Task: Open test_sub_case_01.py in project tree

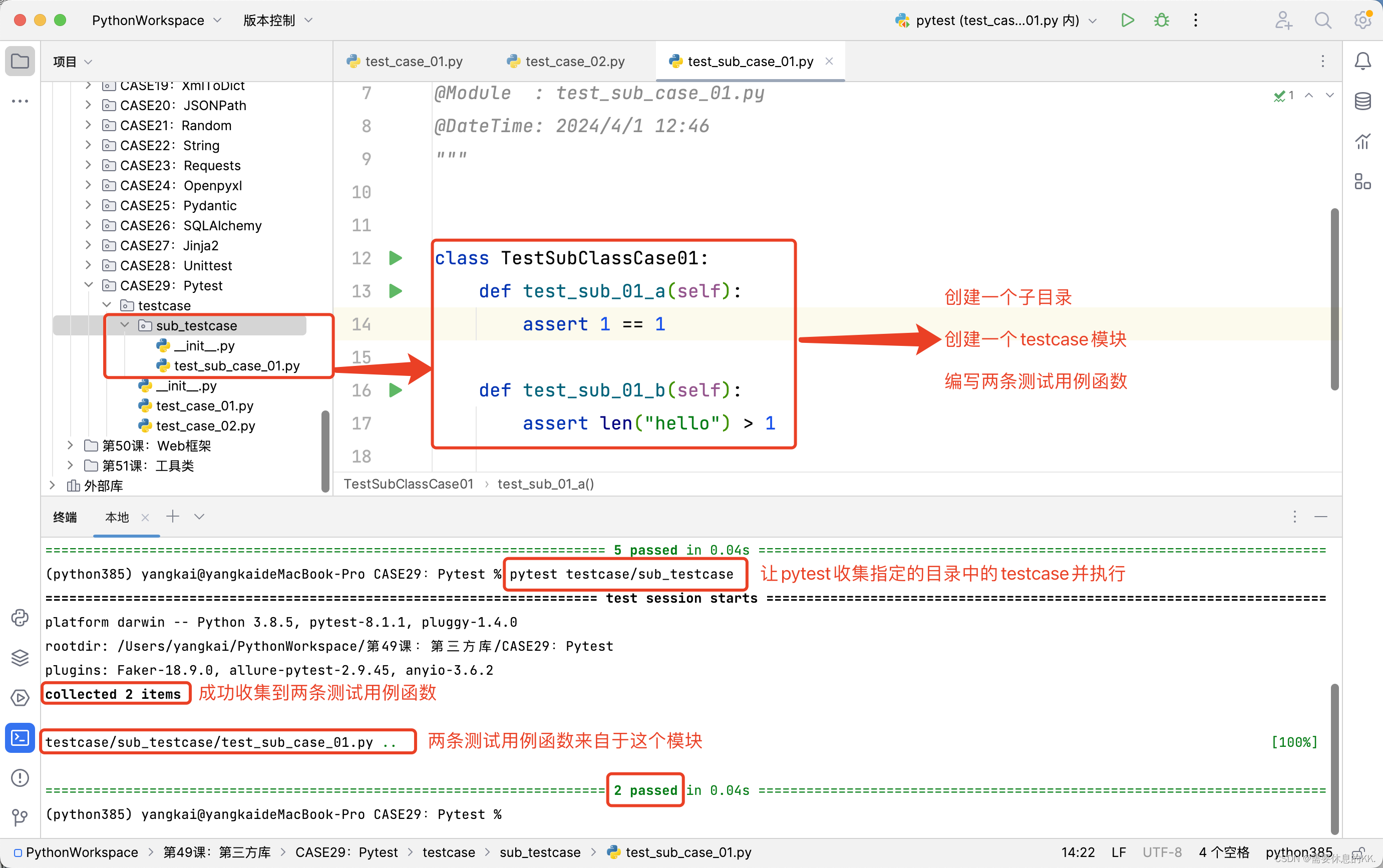Action: coord(228,366)
